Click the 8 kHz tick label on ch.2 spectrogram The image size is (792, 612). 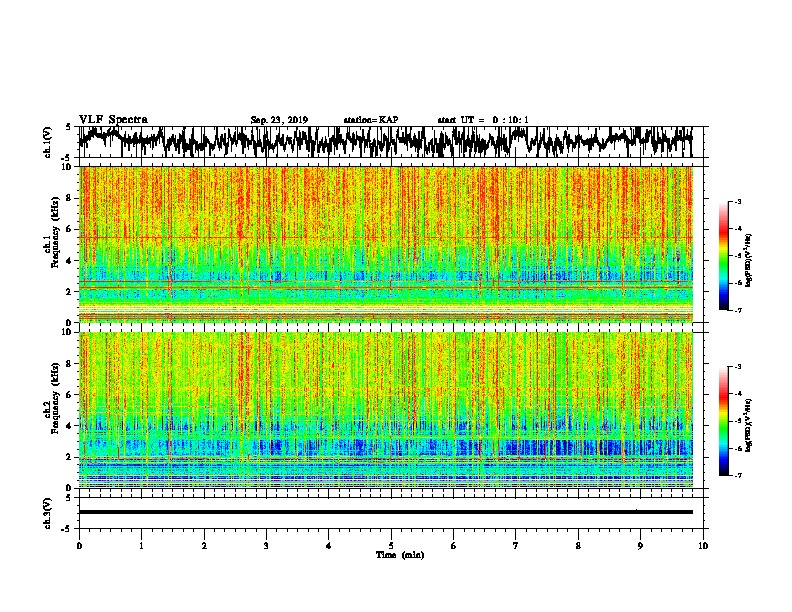pyautogui.click(x=70, y=364)
